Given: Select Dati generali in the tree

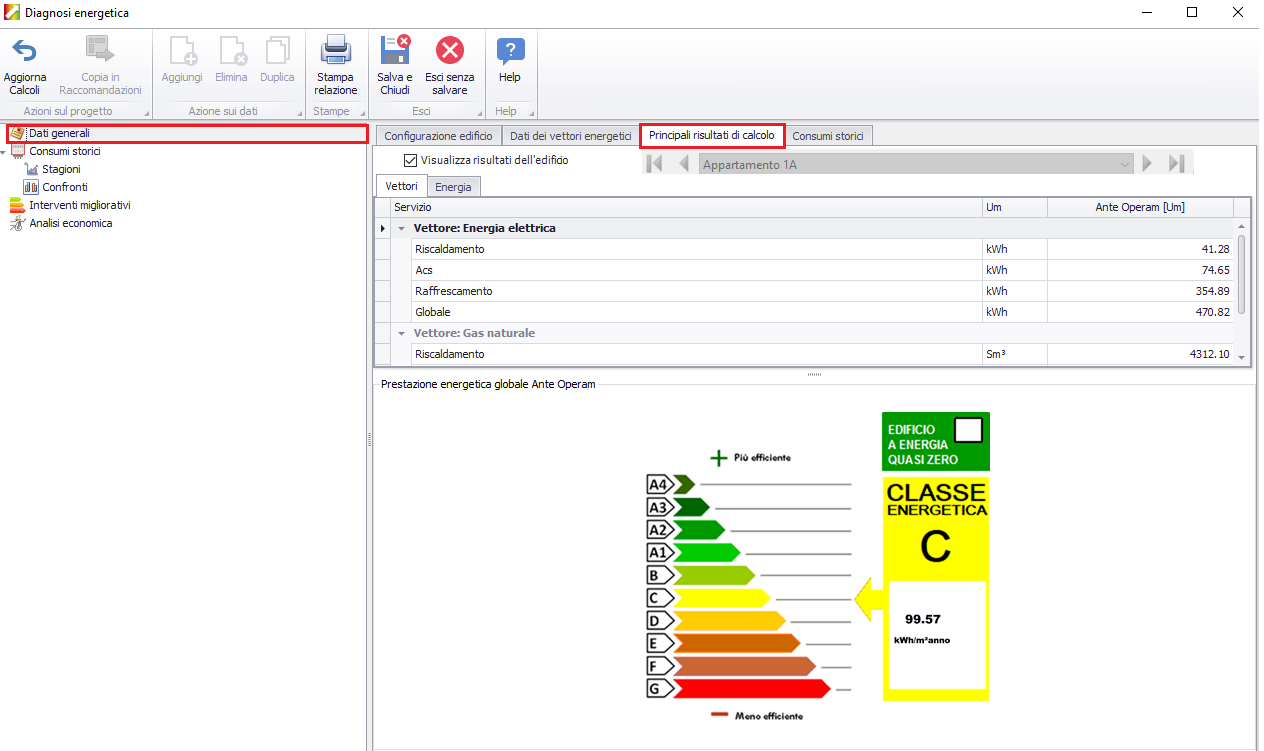Looking at the screenshot, I should (59, 133).
